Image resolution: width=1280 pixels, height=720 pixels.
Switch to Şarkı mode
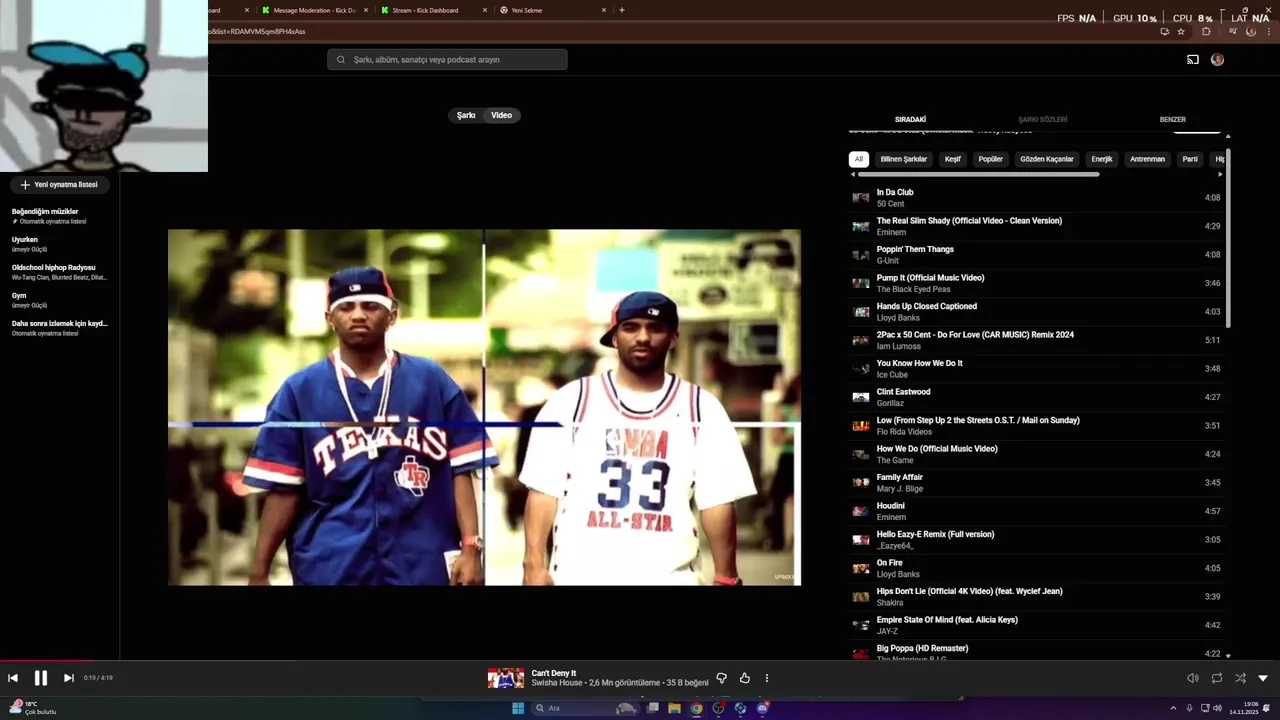(x=466, y=115)
